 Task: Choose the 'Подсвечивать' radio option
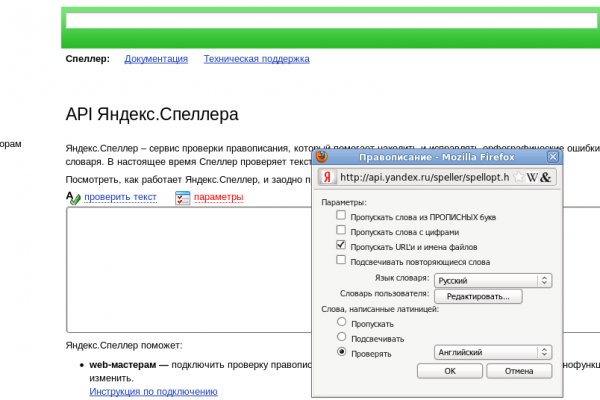coord(343,338)
